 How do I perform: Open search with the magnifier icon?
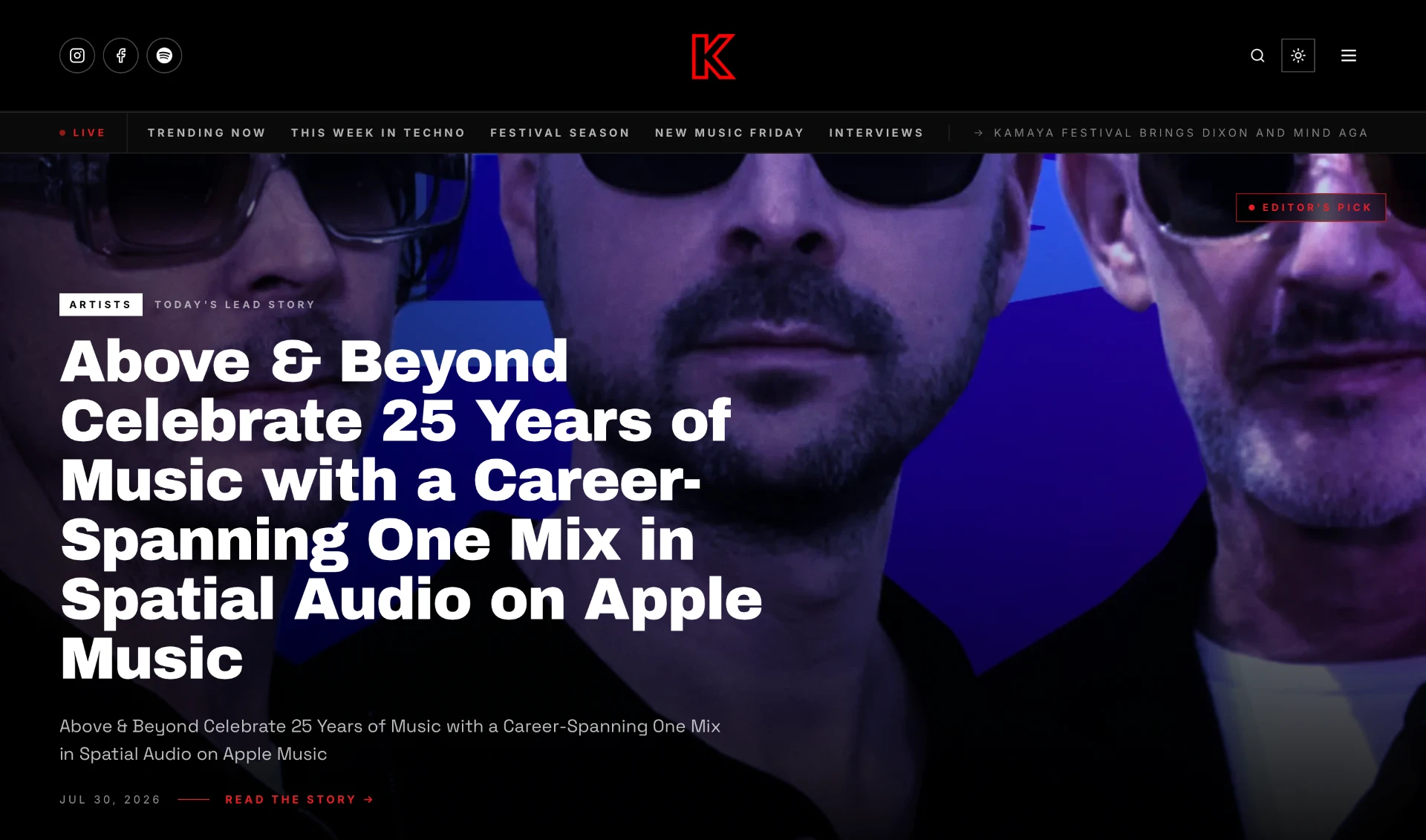[x=1257, y=56]
